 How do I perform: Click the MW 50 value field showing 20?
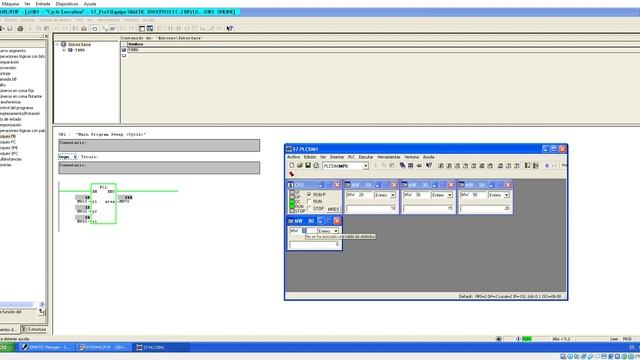coord(485,209)
